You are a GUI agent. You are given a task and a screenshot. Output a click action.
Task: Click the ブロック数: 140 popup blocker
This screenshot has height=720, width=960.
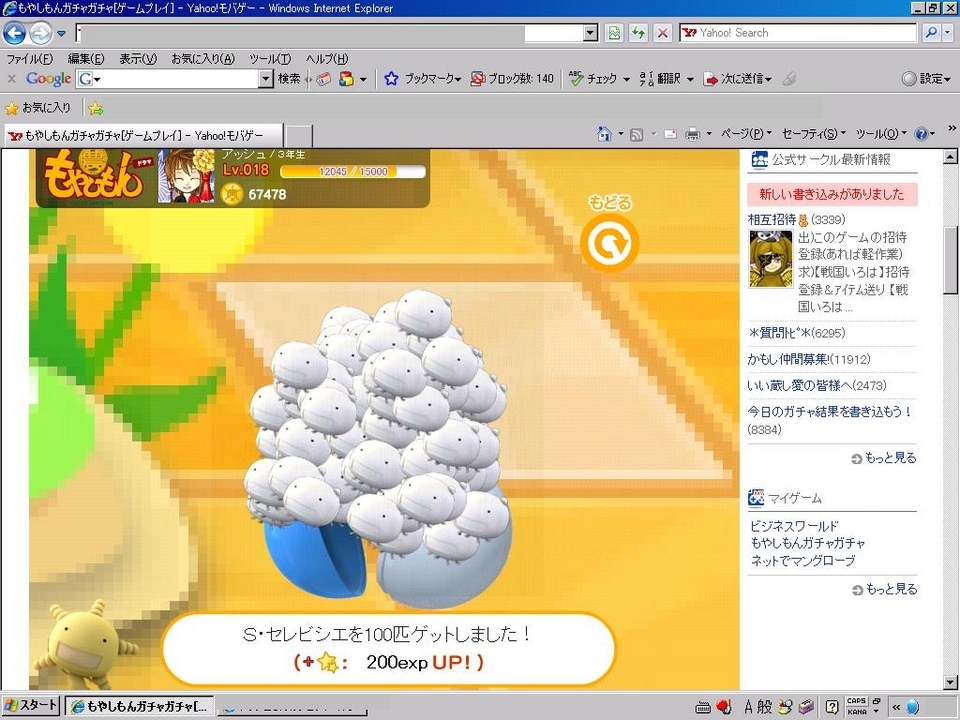click(512, 78)
